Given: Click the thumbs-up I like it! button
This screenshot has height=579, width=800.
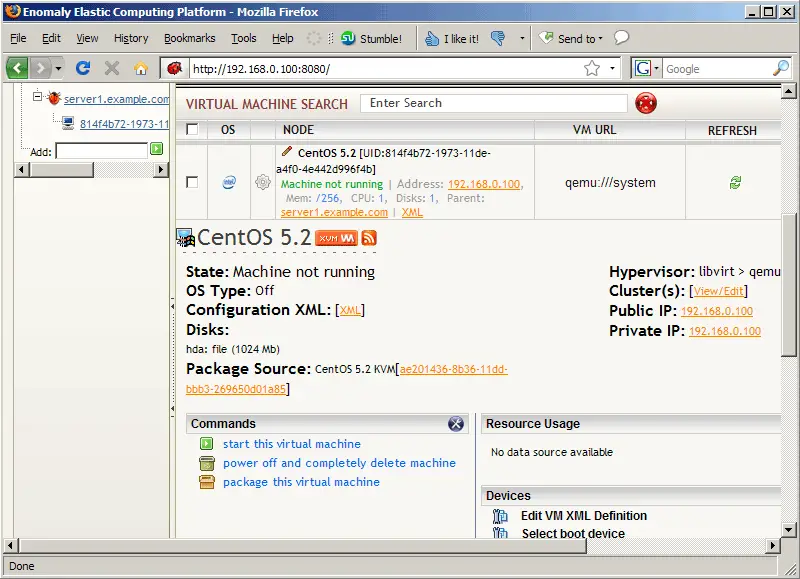Looking at the screenshot, I should 452,38.
